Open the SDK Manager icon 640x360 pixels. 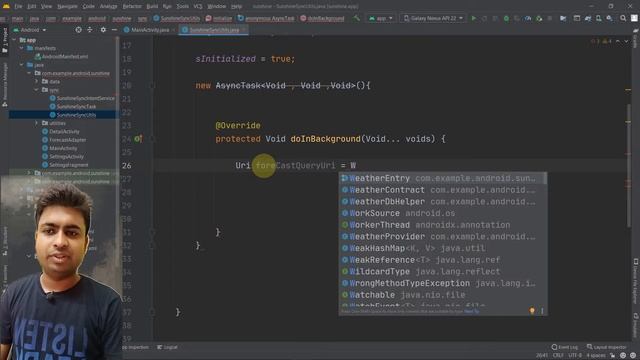pos(609,18)
